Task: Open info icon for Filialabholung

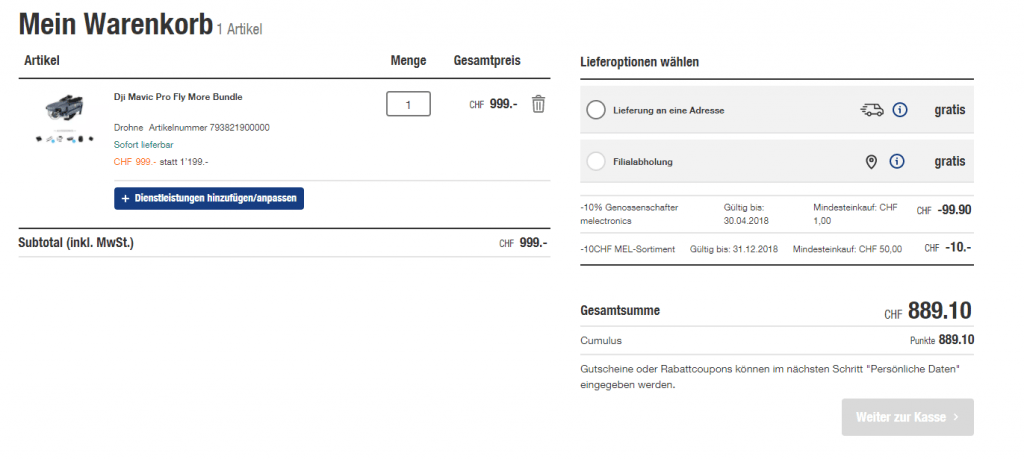Action: (x=897, y=161)
